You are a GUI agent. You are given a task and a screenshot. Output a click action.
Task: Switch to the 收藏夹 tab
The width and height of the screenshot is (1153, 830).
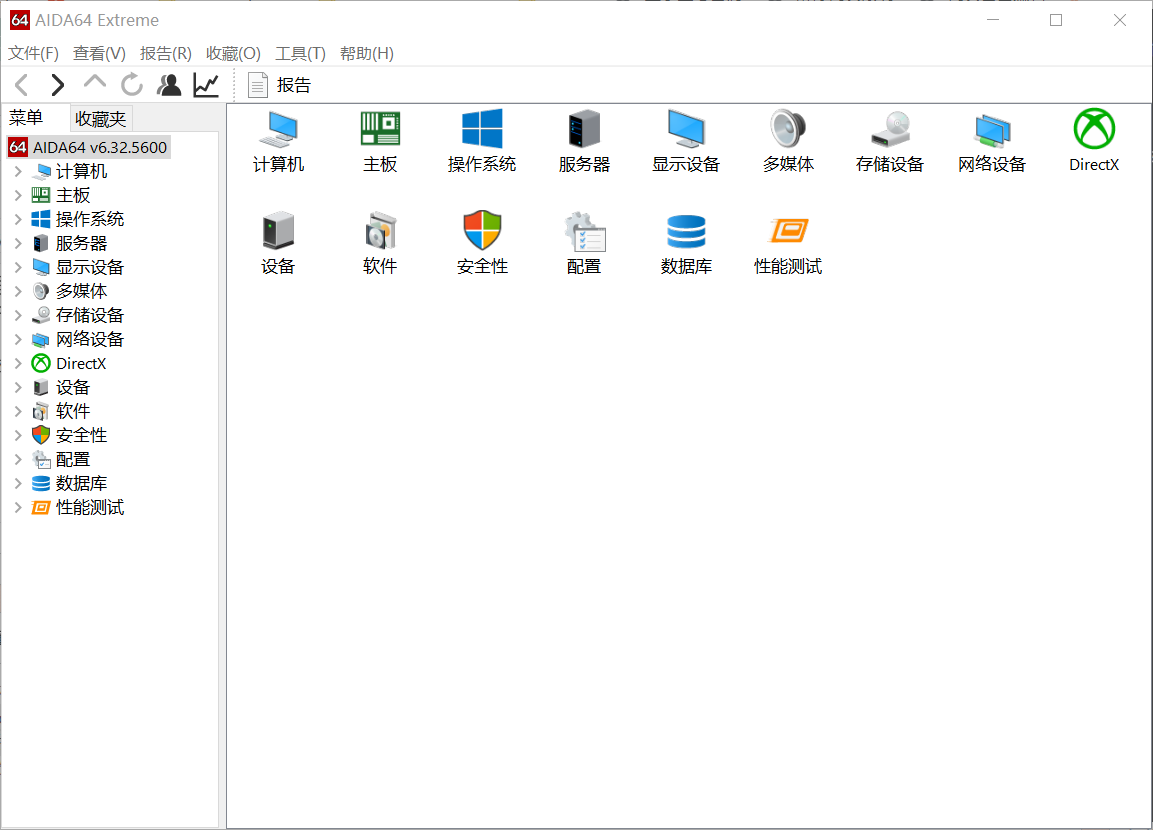click(x=101, y=118)
